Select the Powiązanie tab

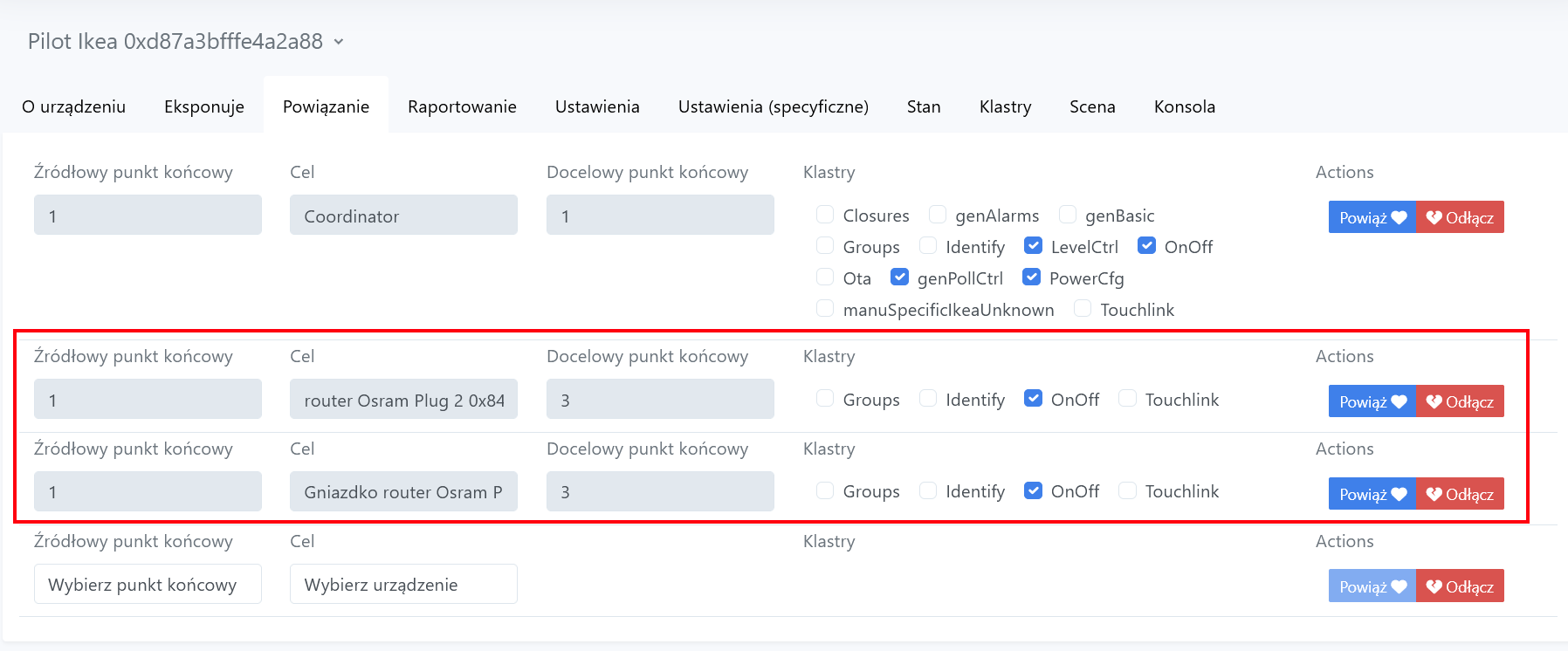326,106
